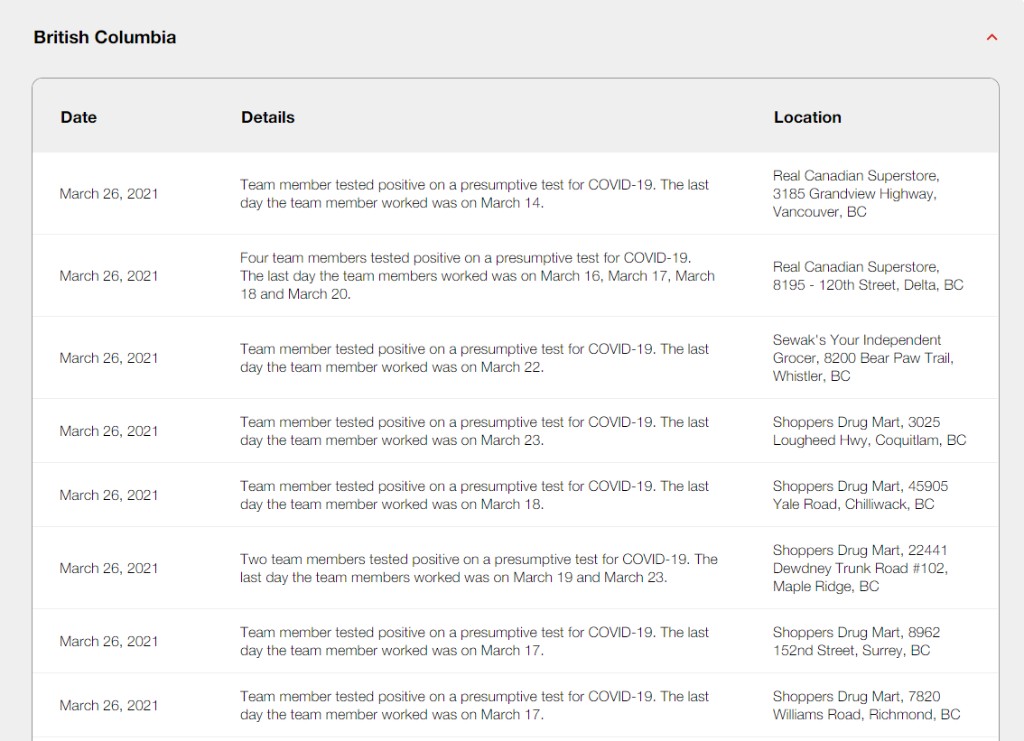The width and height of the screenshot is (1024, 741).
Task: Click the 'Four team members tested positive' details
Action: pos(477,276)
